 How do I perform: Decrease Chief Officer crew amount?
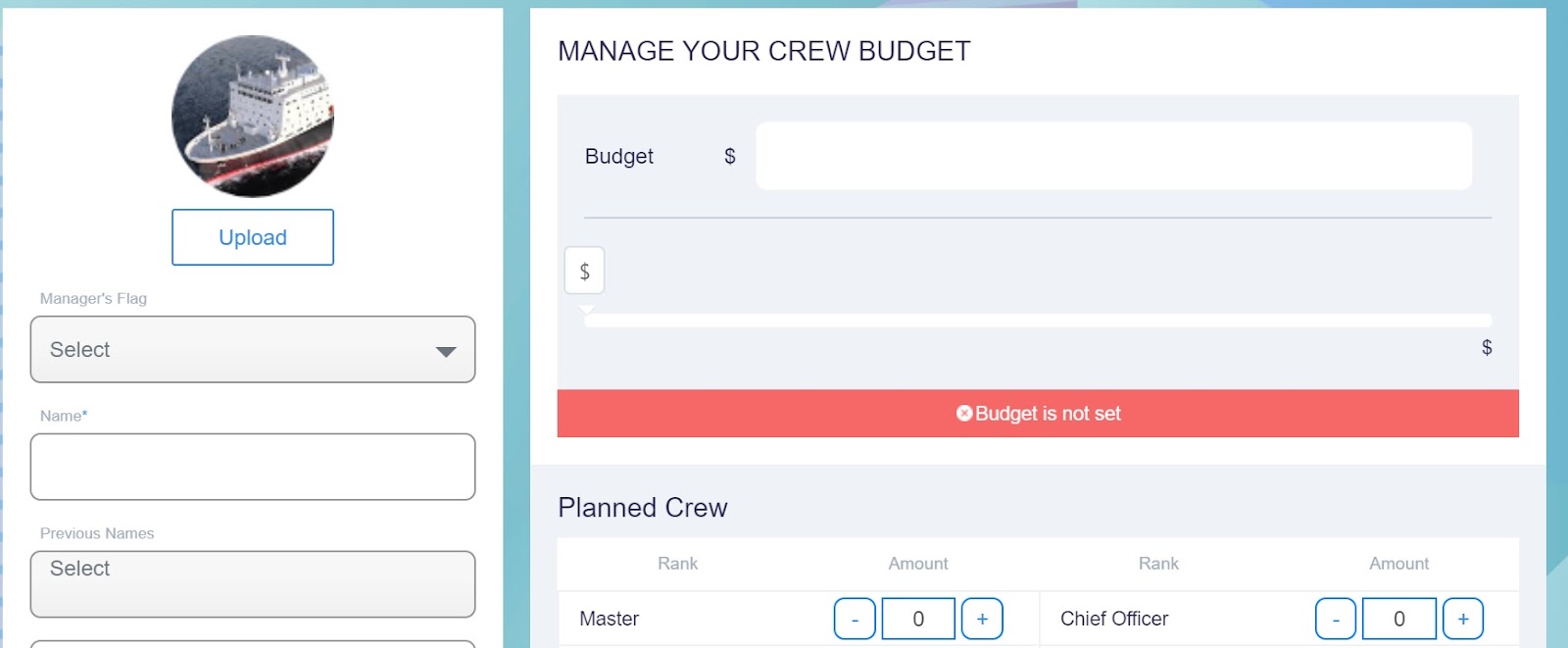[x=1336, y=619]
